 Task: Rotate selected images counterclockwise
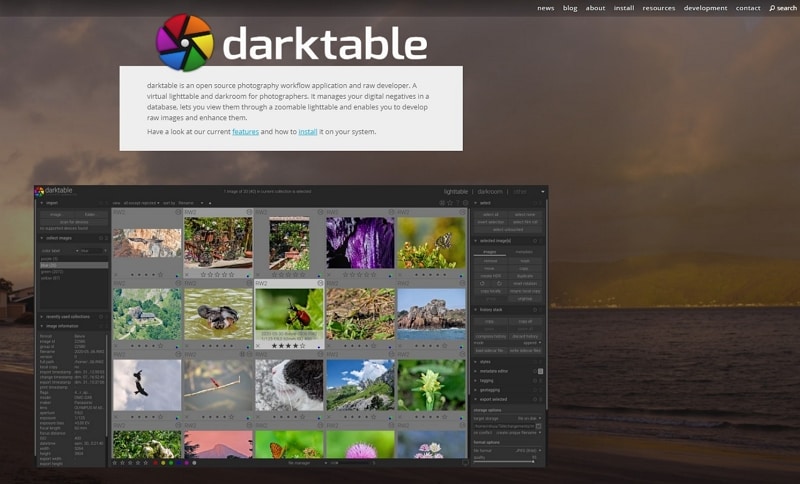[482, 283]
